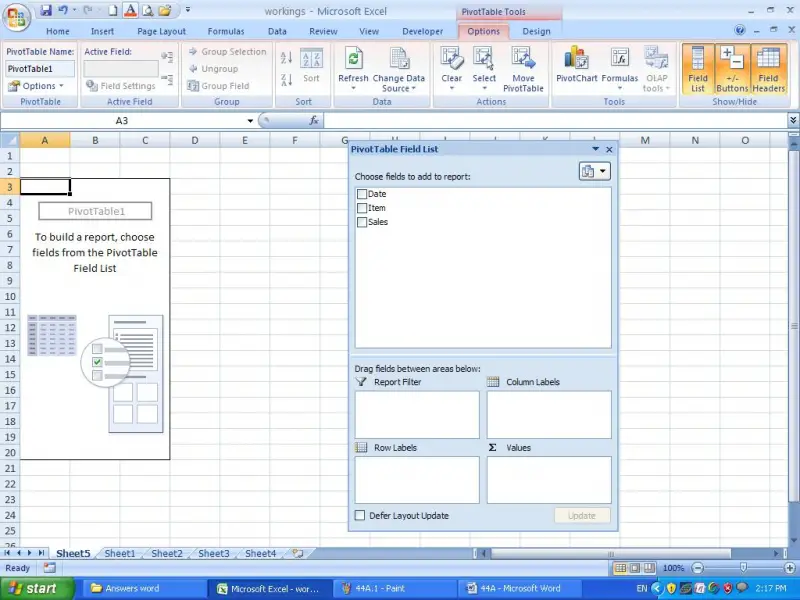Image resolution: width=800 pixels, height=600 pixels.
Task: Check the Sales field checkbox
Action: (362, 222)
